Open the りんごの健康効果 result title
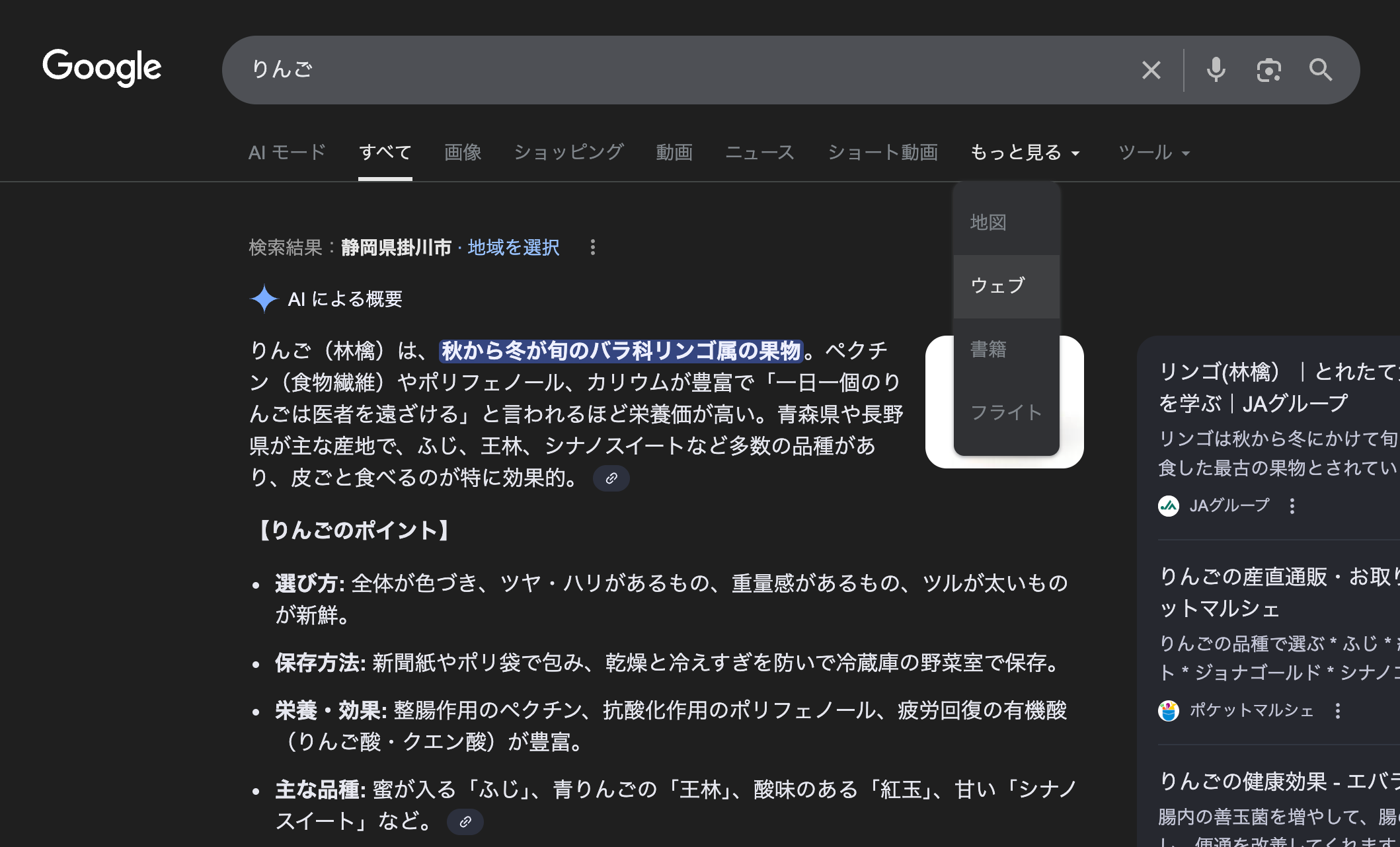Screen dimensions: 1400x847 [x=1279, y=782]
